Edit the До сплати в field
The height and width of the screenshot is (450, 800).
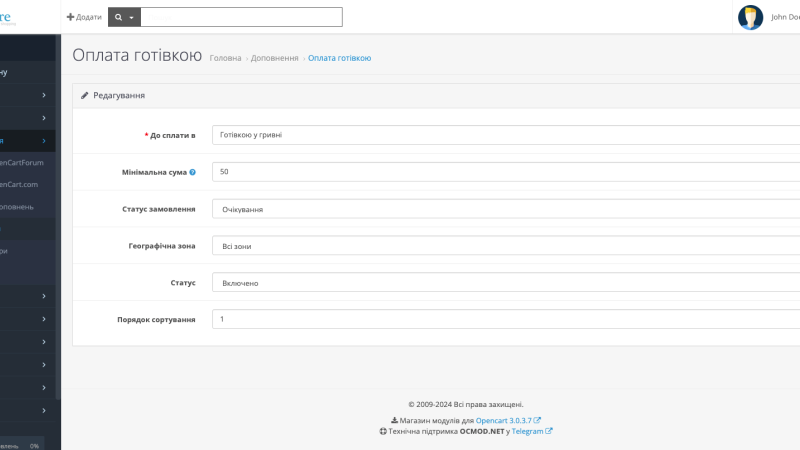pos(506,135)
